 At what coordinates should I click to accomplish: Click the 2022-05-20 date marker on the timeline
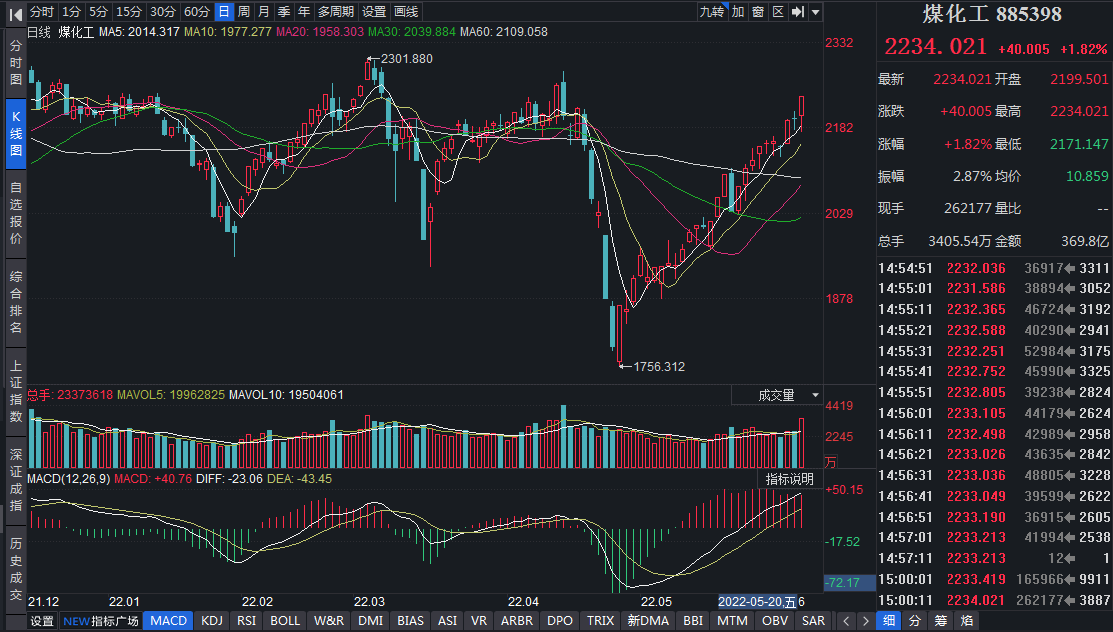pos(758,602)
